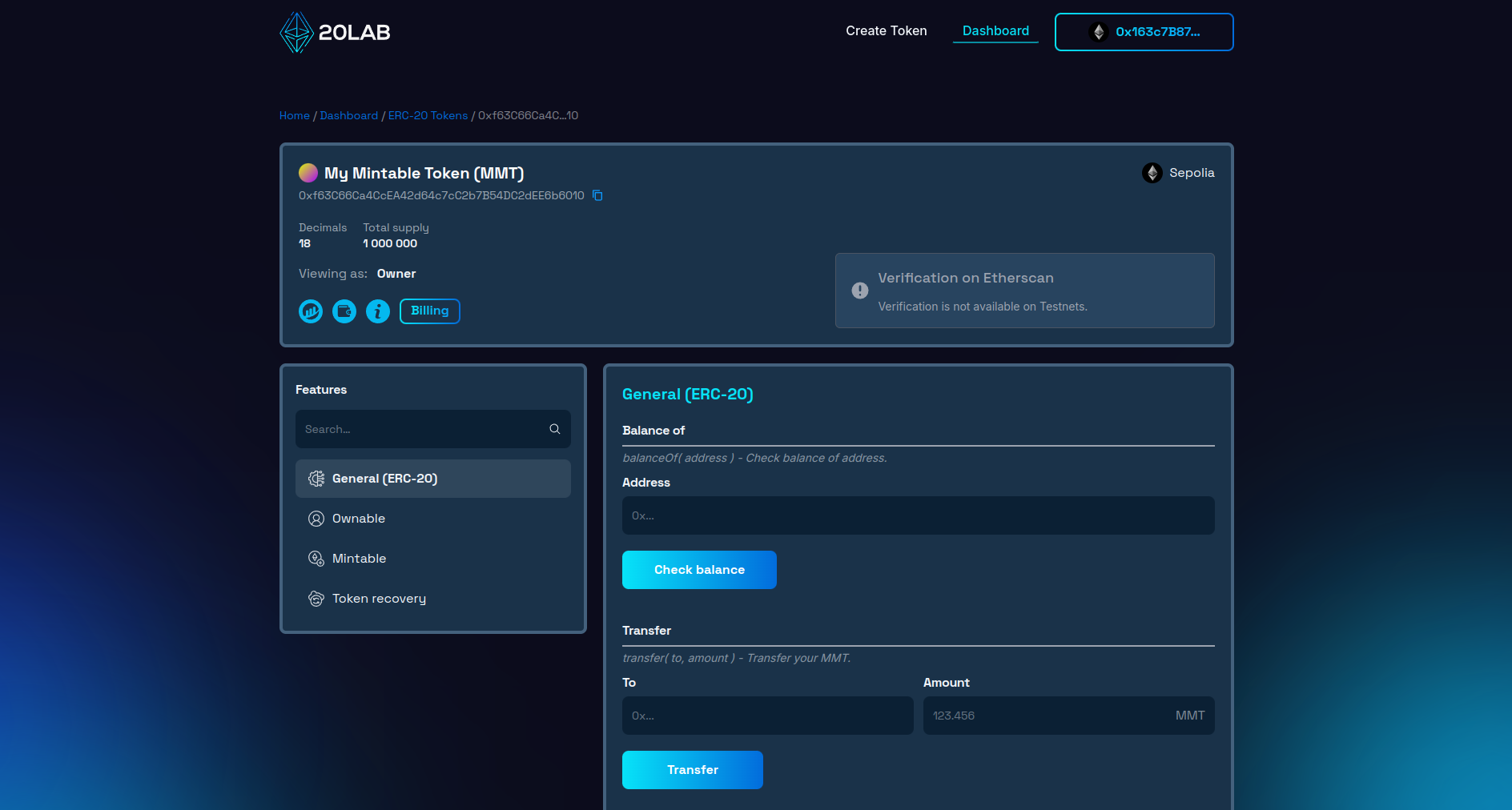Focus the Balance of Address field

click(x=919, y=515)
